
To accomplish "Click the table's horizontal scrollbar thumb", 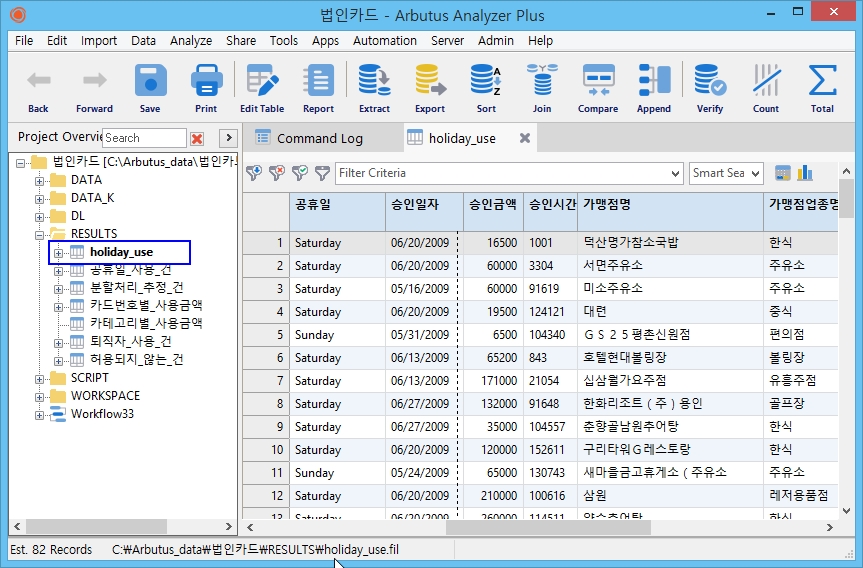I will [548, 527].
